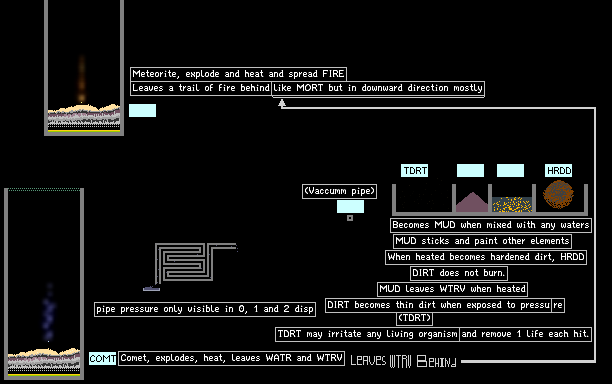The image size is (612, 384).
Task: Click the 'MUD leaves WTRV when heated' sign
Action: pyautogui.click(x=452, y=289)
